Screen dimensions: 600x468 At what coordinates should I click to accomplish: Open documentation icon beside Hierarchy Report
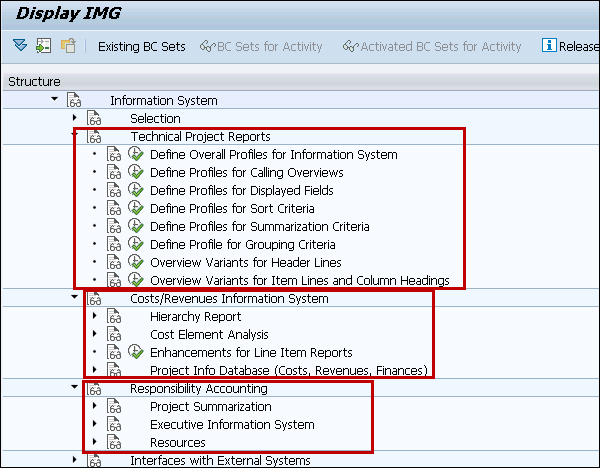(114, 317)
